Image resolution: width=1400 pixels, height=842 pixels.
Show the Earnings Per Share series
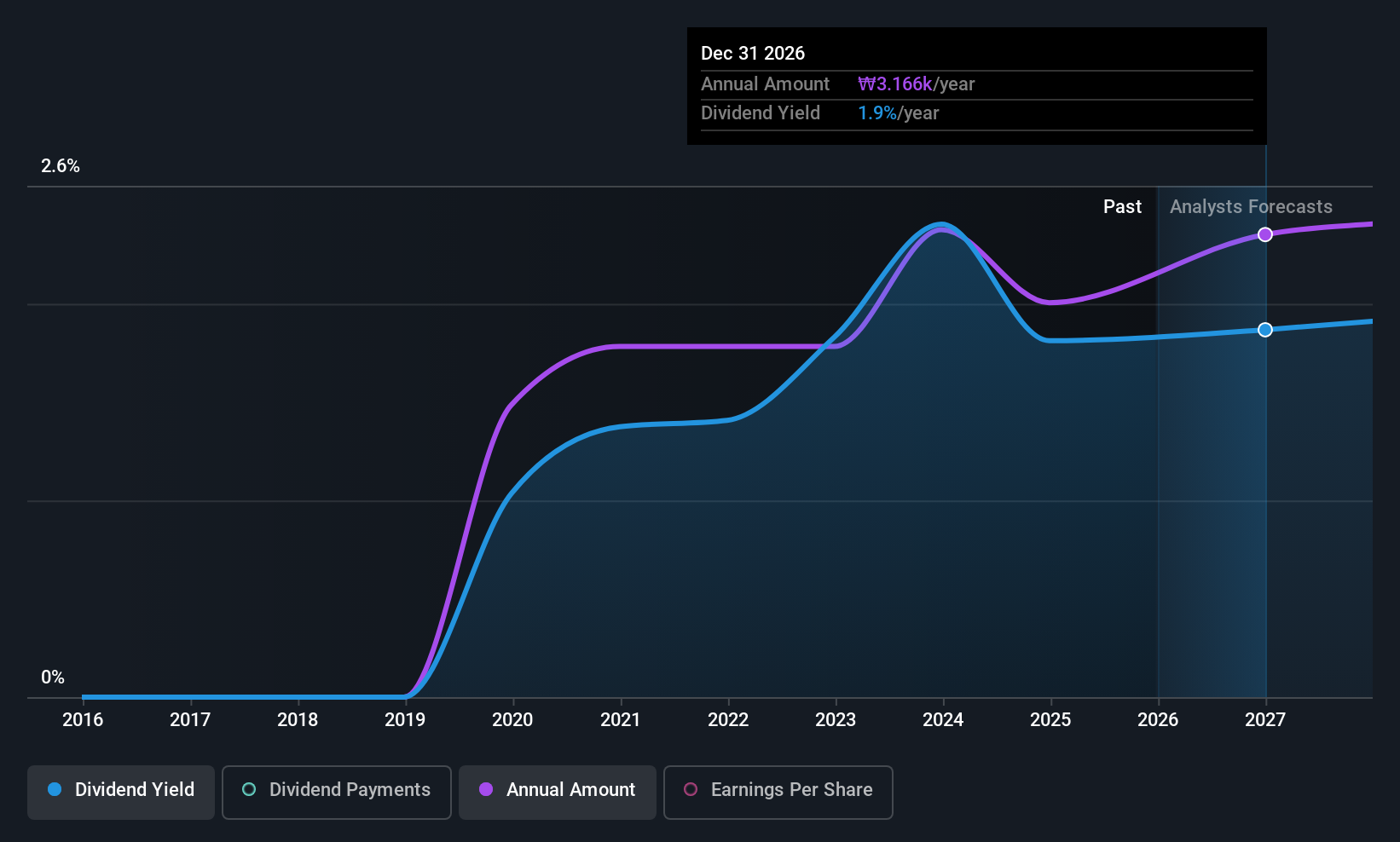[x=778, y=792]
